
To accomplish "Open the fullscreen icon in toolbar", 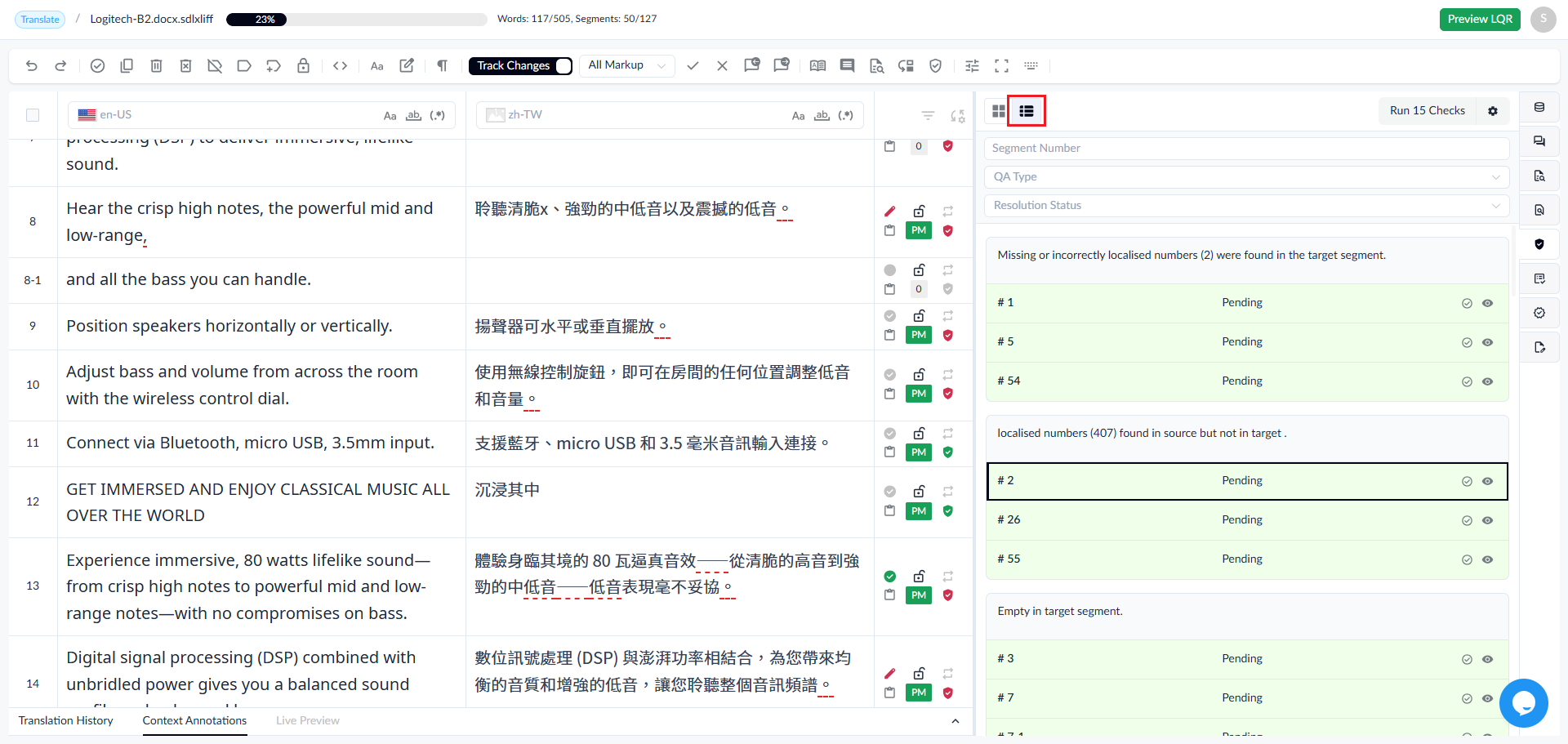I will 1001,66.
